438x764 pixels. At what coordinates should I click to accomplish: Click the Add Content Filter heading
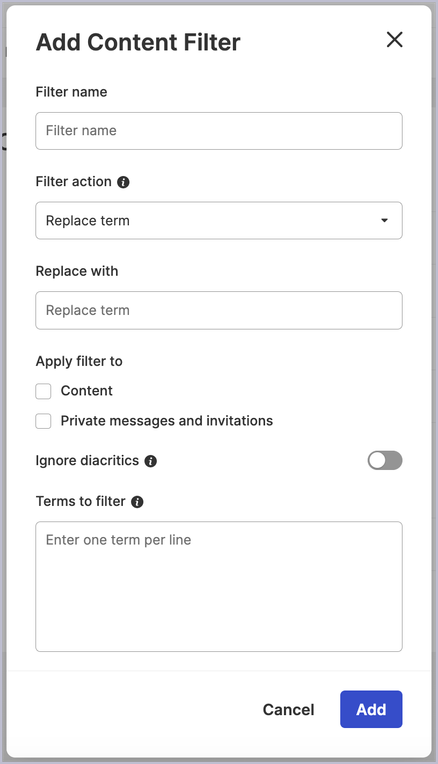[x=138, y=42]
